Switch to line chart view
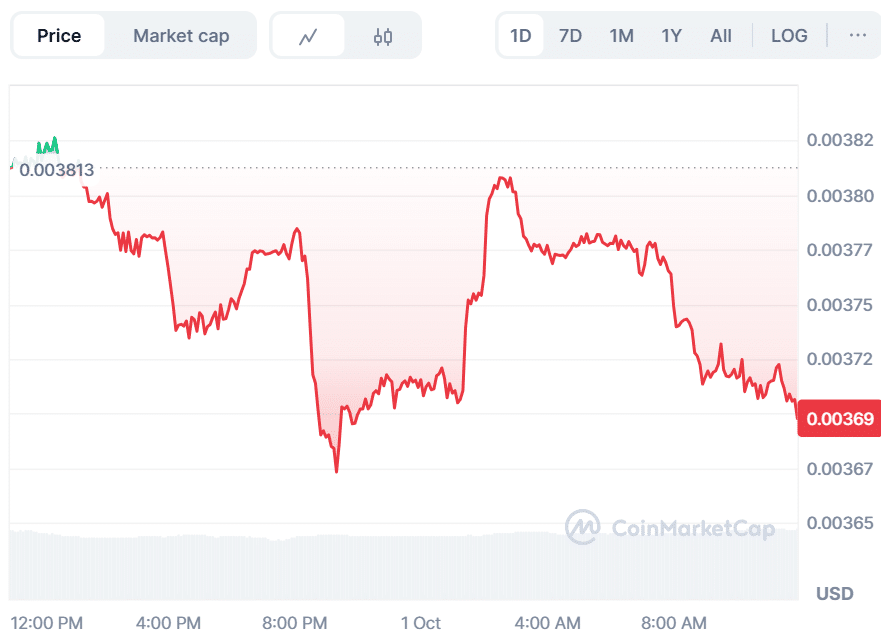 pos(308,36)
